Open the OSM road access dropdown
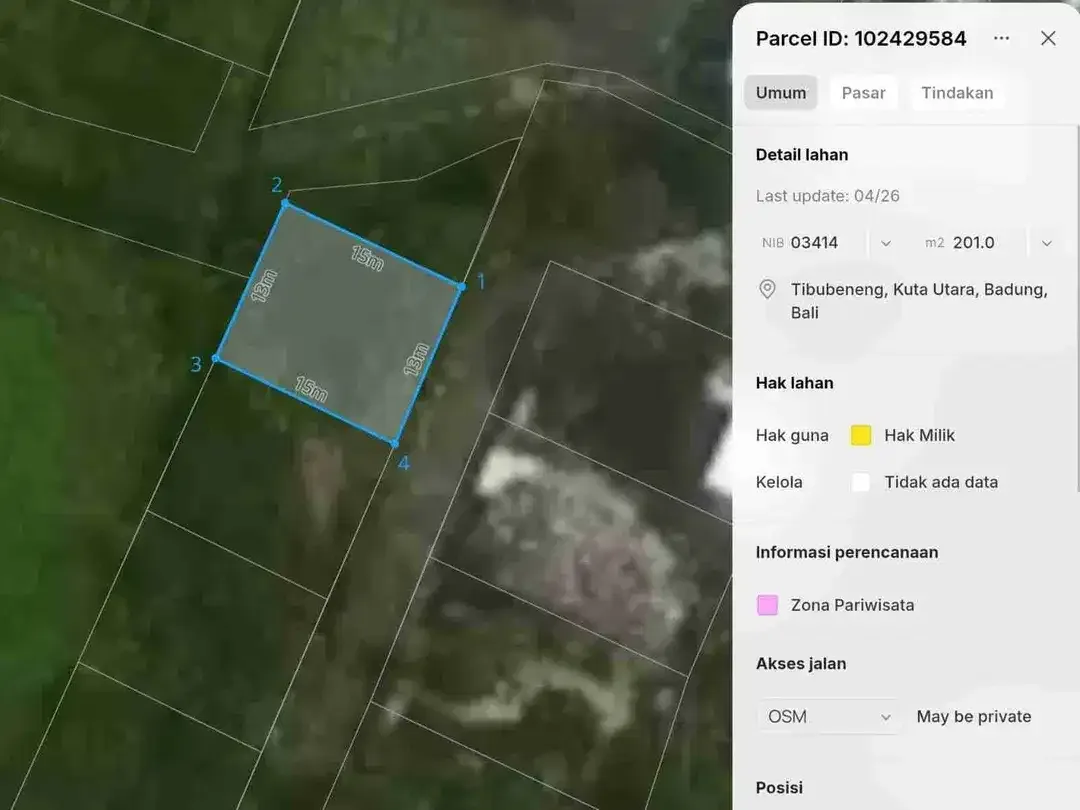The height and width of the screenshot is (810, 1080). click(x=828, y=717)
